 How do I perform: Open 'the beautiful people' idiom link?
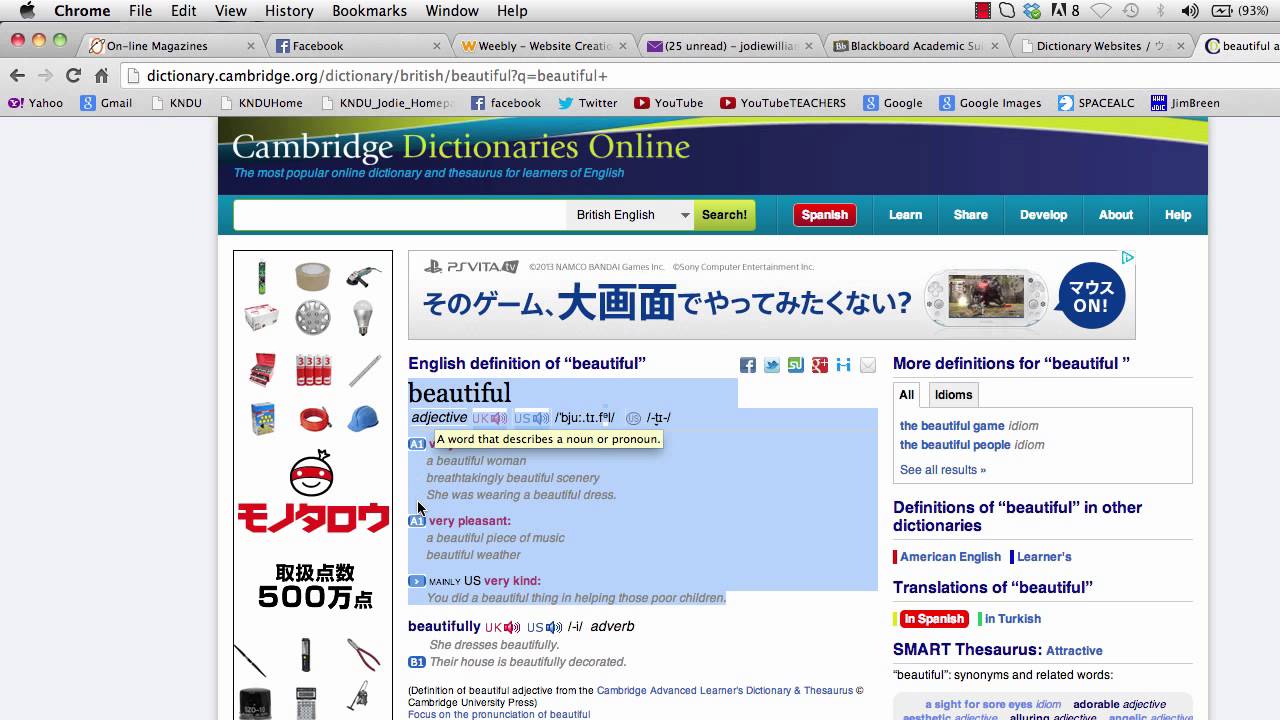click(x=955, y=445)
